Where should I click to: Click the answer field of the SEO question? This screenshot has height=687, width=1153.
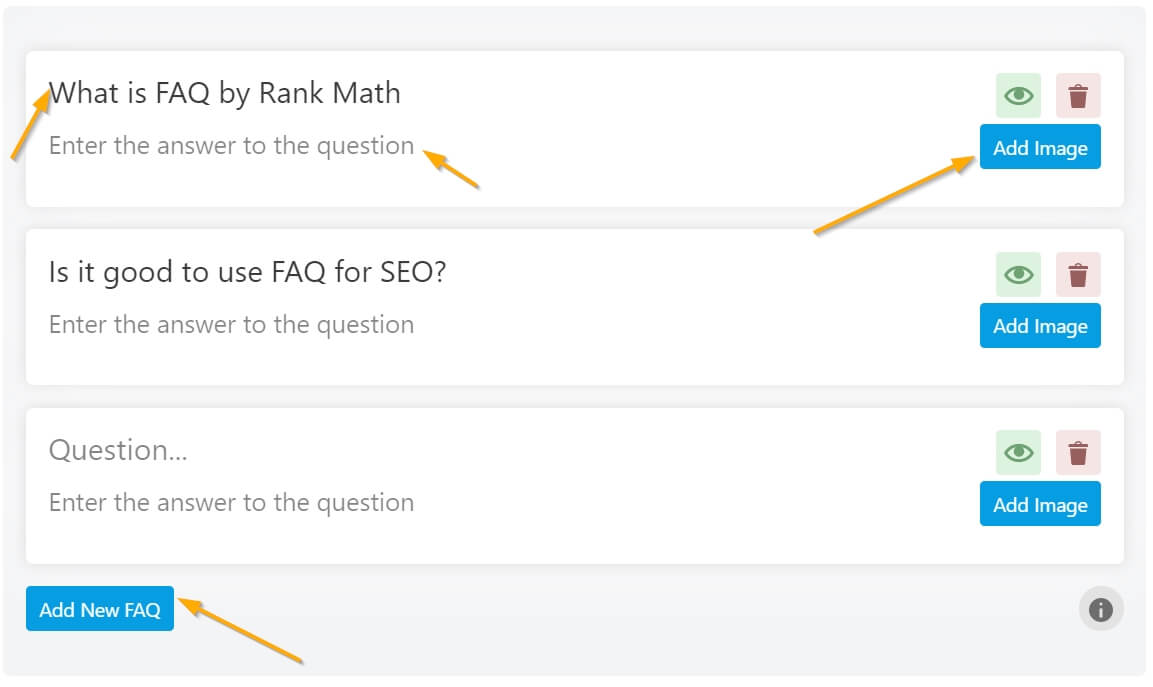(232, 324)
